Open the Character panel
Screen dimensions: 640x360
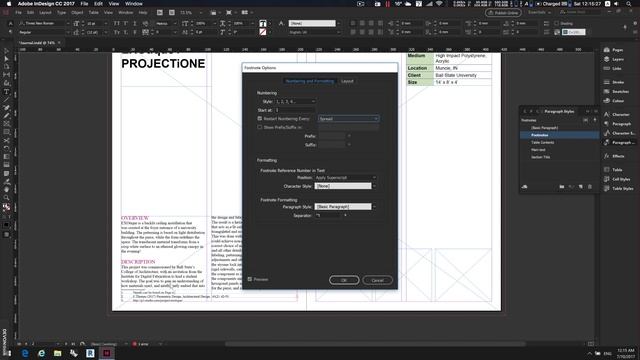616,114
